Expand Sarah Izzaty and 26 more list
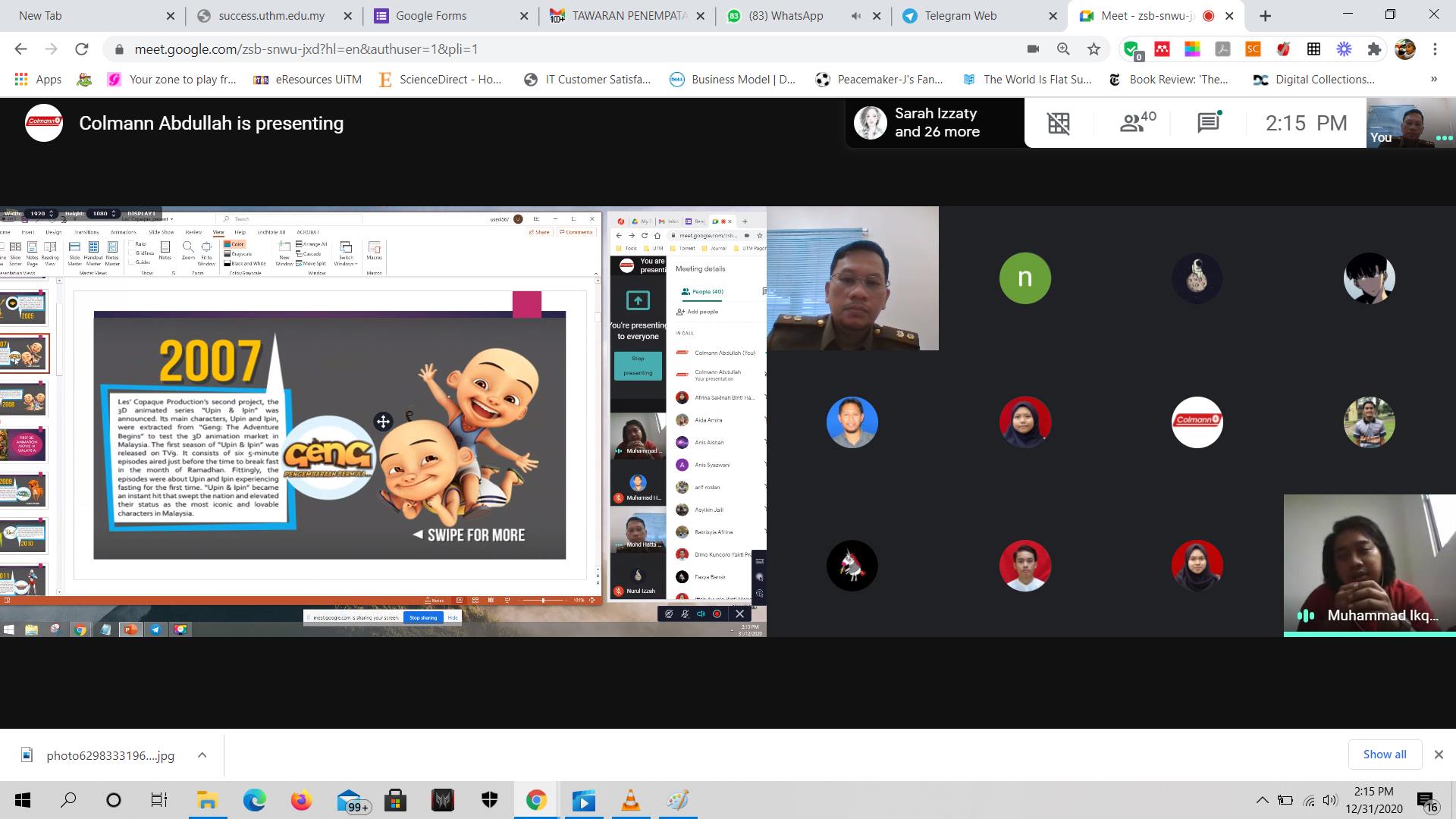This screenshot has width=1456, height=819. click(x=934, y=122)
